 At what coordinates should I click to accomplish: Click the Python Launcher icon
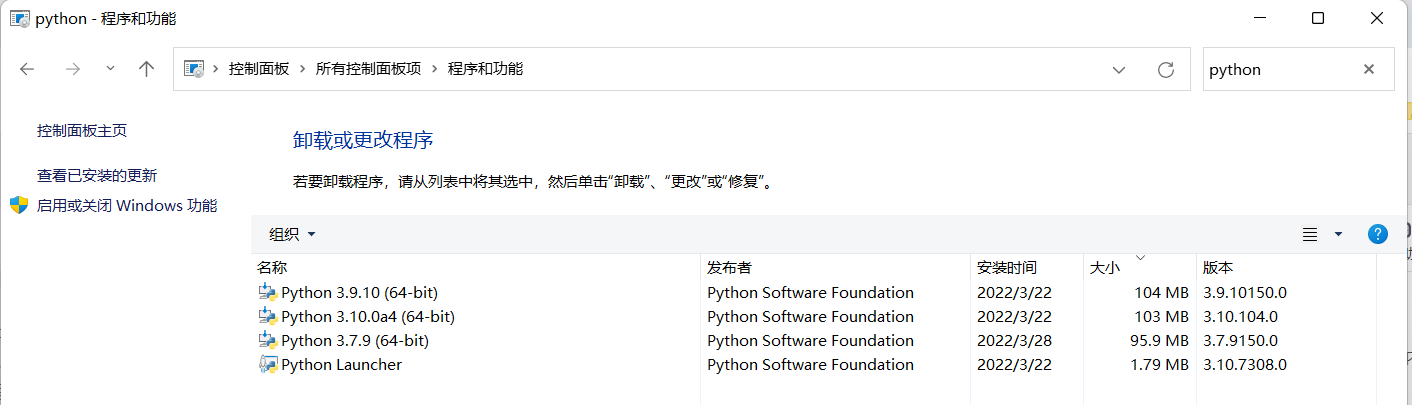pyautogui.click(x=267, y=365)
